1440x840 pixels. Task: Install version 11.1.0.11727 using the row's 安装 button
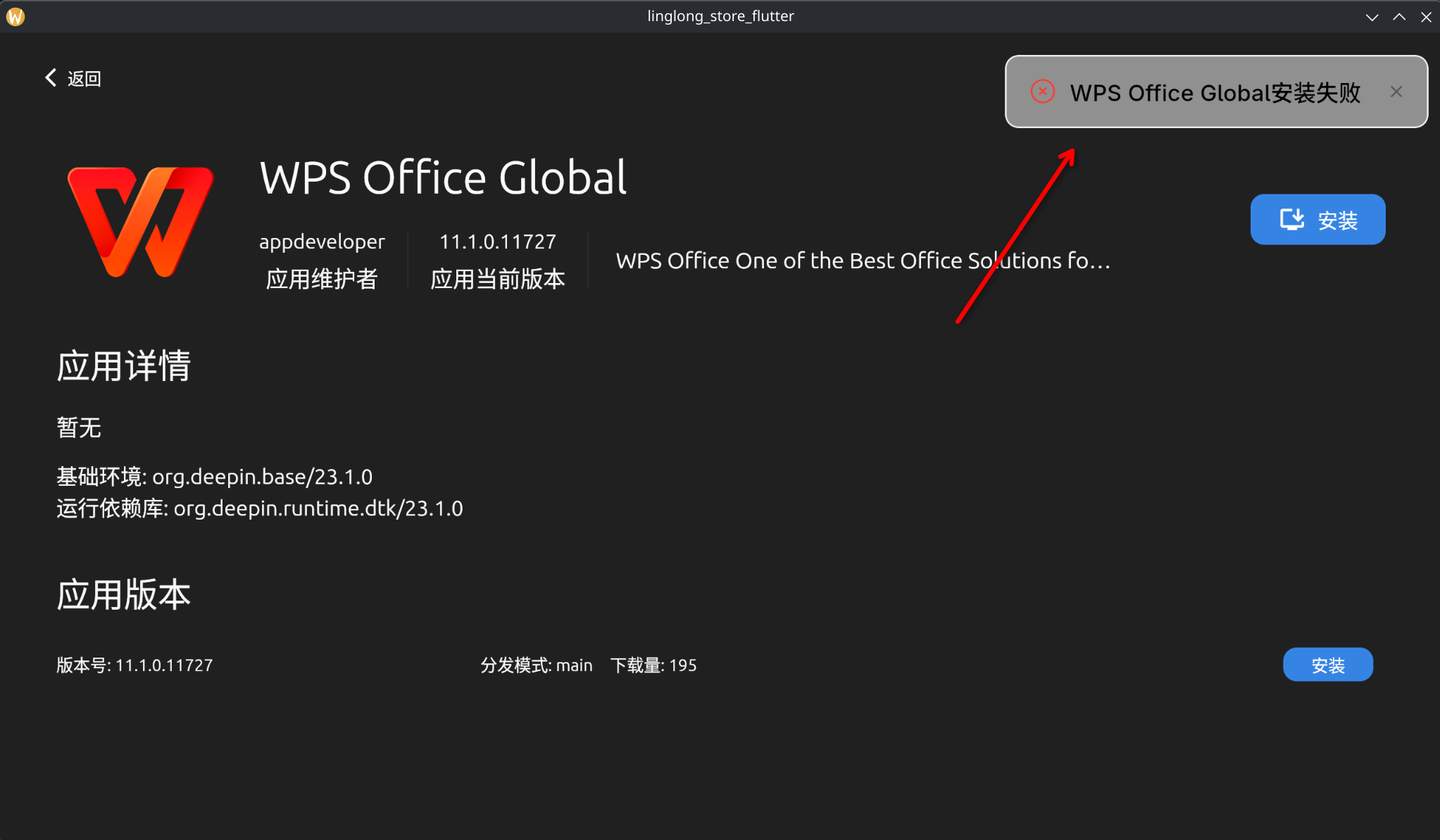(x=1327, y=665)
